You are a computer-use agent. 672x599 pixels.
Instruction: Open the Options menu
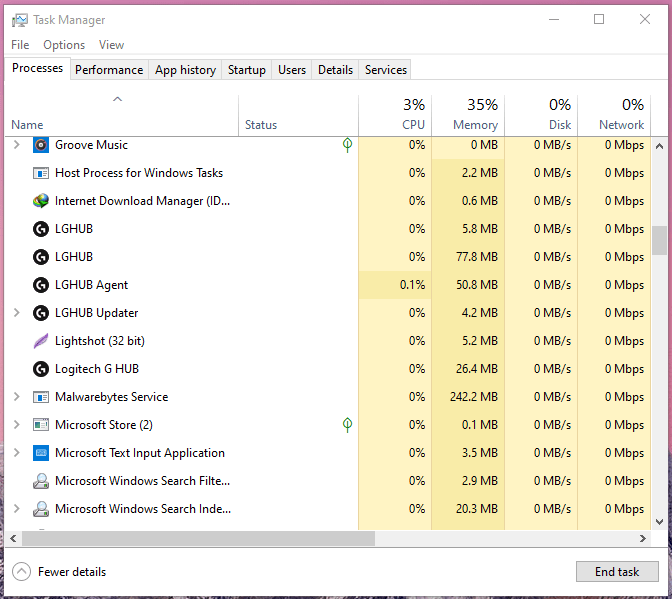pyautogui.click(x=64, y=45)
